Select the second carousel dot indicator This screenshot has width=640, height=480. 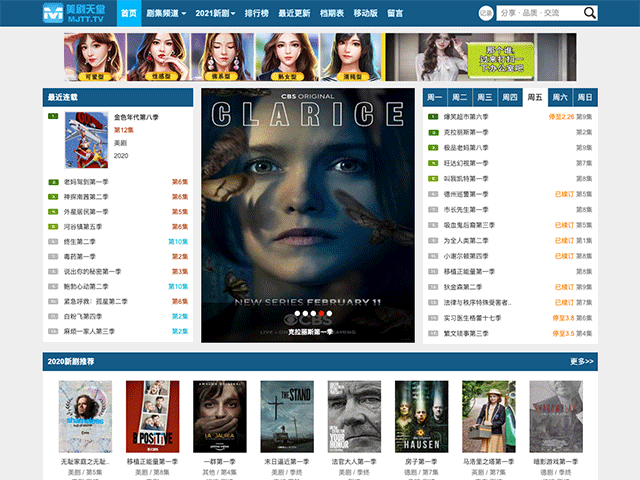coord(305,313)
